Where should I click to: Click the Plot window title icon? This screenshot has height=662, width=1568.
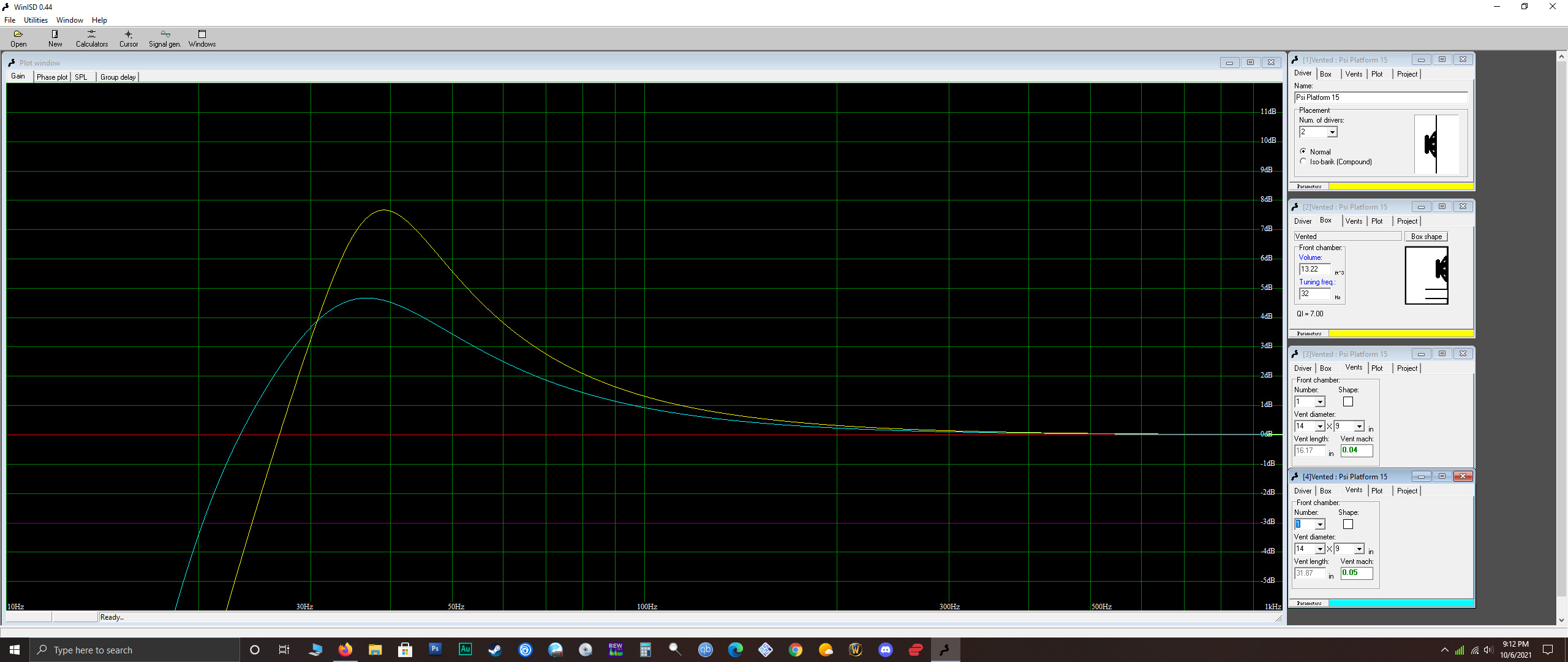[11, 63]
